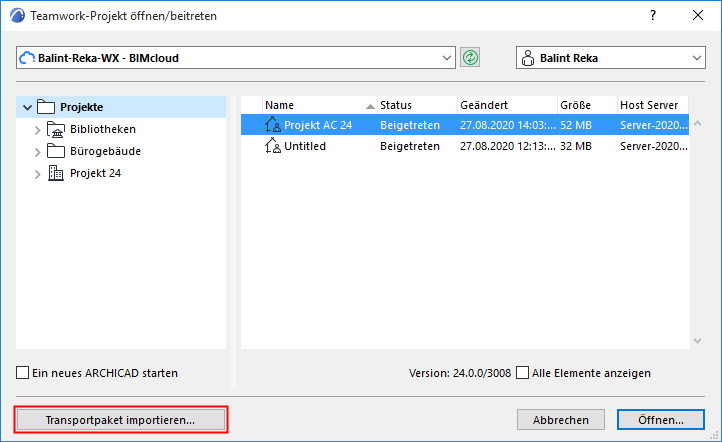Sort list by Größe column header
The image size is (722, 442).
pos(587,105)
